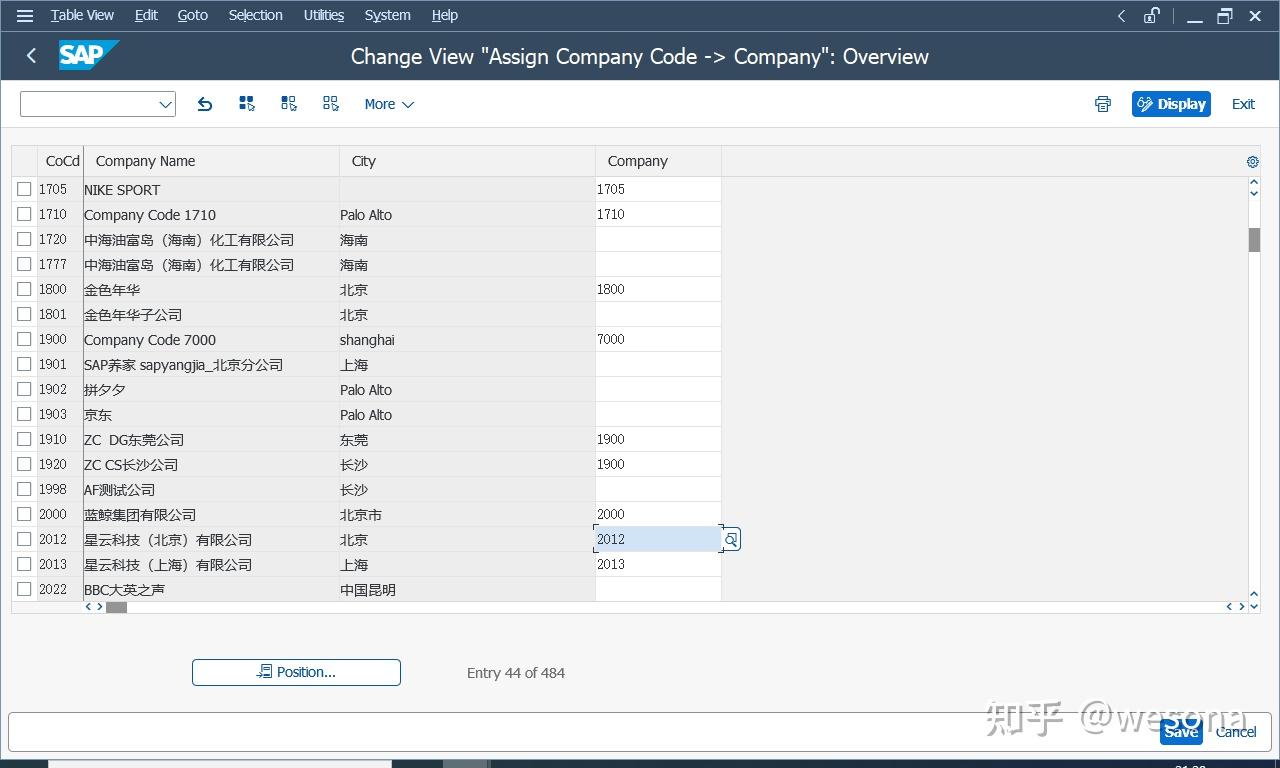Tick the checkbox for company code 1705
Viewport: 1280px width, 768px height.
pyautogui.click(x=24, y=189)
